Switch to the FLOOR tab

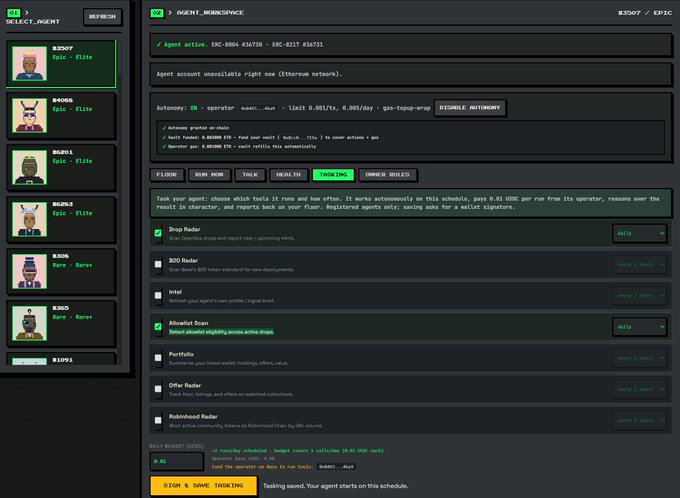(167, 174)
